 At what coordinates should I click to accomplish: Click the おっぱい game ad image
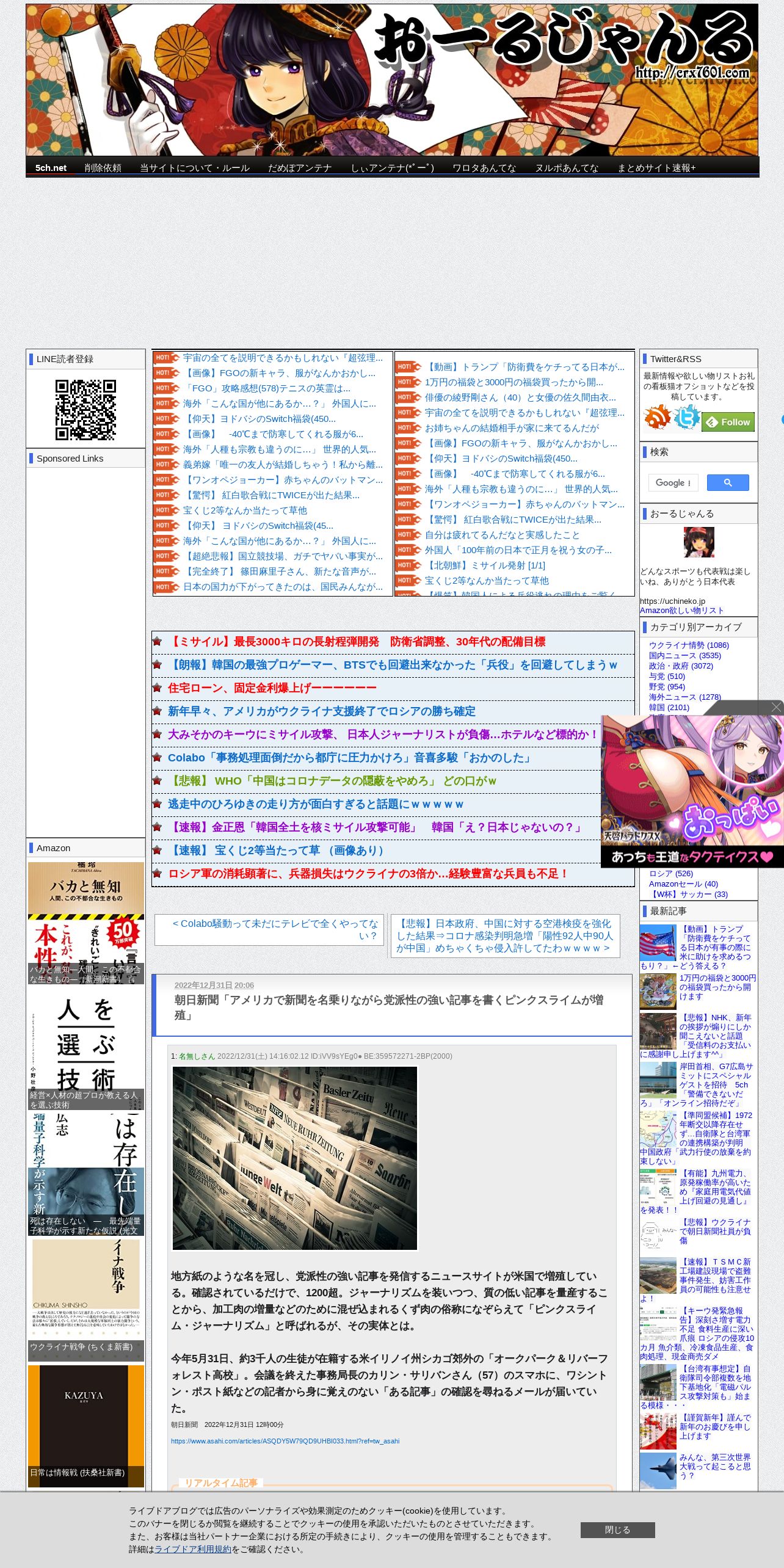click(692, 791)
